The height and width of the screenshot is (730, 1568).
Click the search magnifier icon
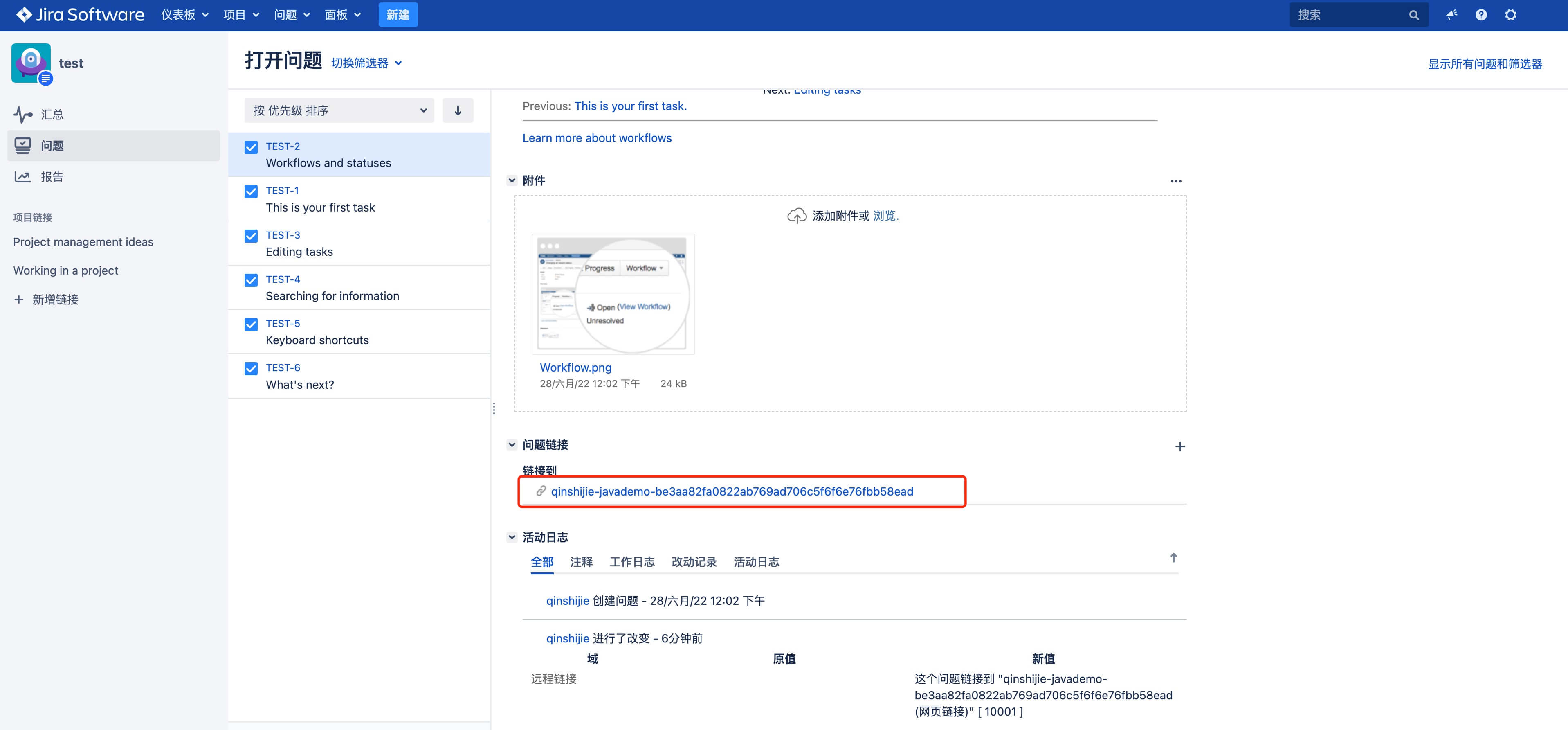[1414, 15]
